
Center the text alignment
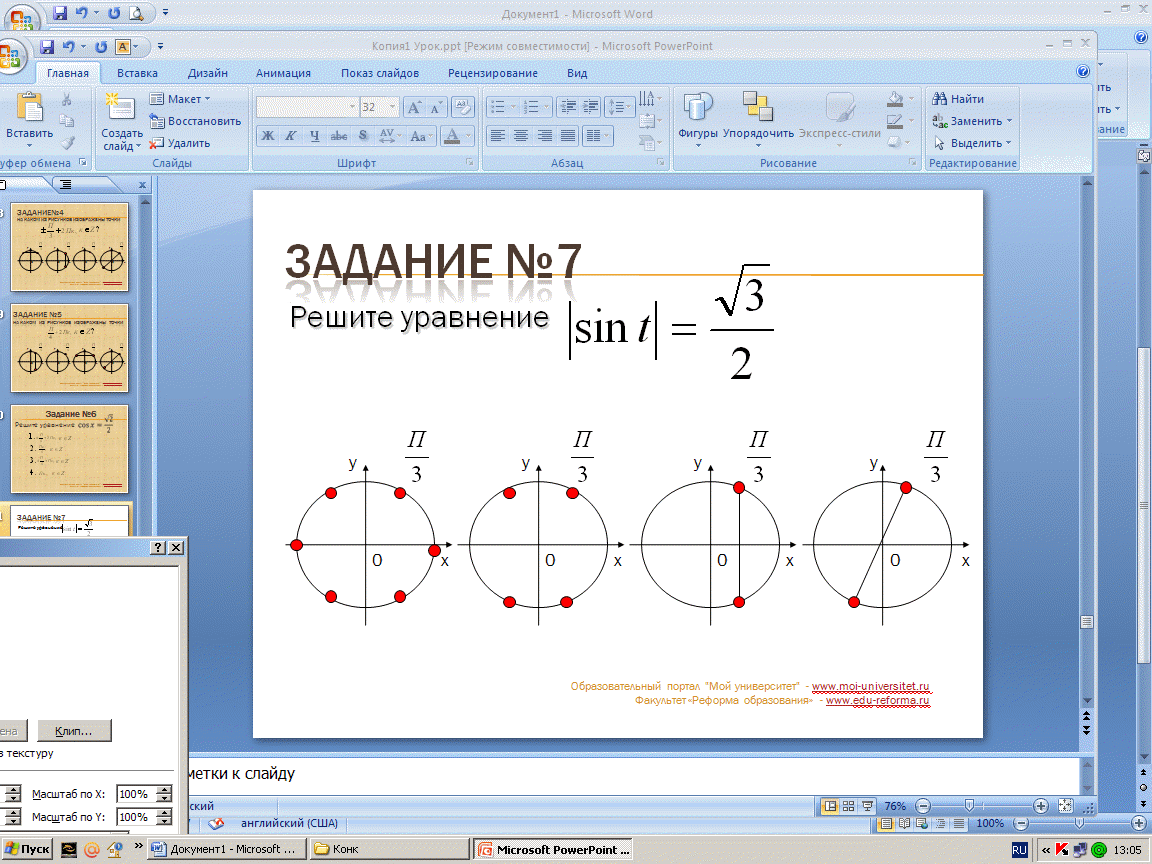tap(521, 136)
